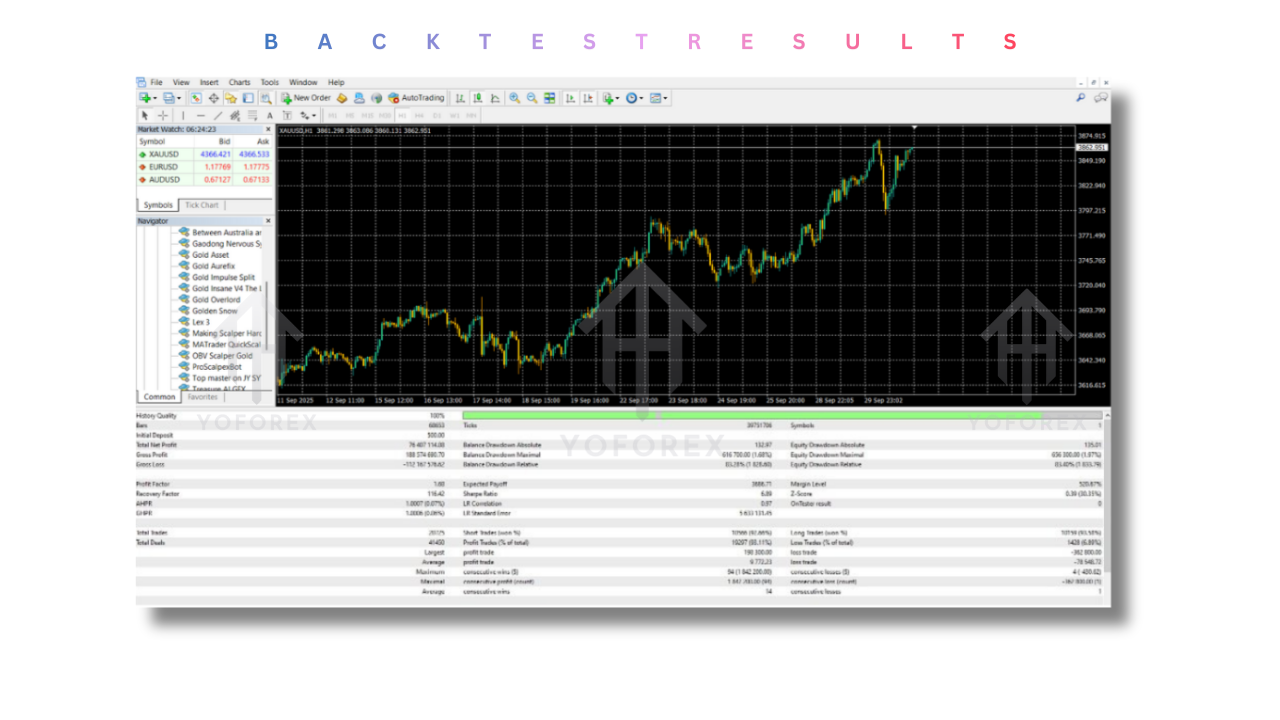Image resolution: width=1280 pixels, height=720 pixels.
Task: Select the horizontal line drawing tool
Action: click(x=200, y=115)
